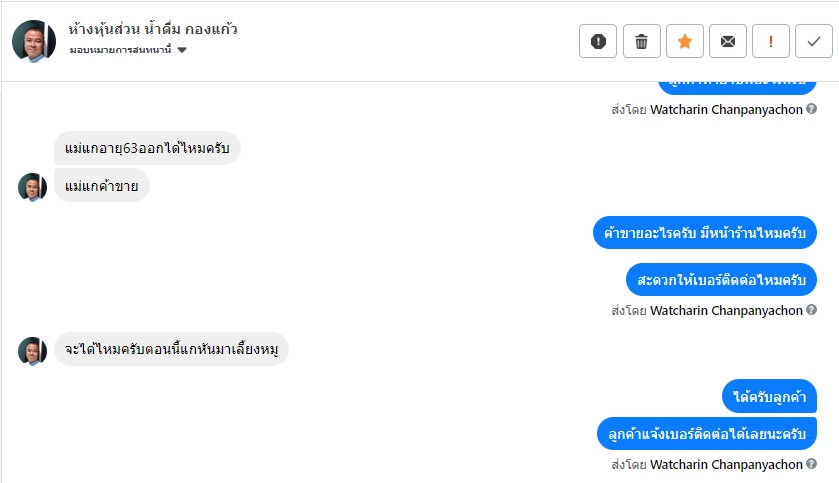Click help icon below ลูกค้าแจ้งเบอร์ติดต่อได้เลยนะครับ message
Viewport: 839px width, 483px height.
[812, 465]
